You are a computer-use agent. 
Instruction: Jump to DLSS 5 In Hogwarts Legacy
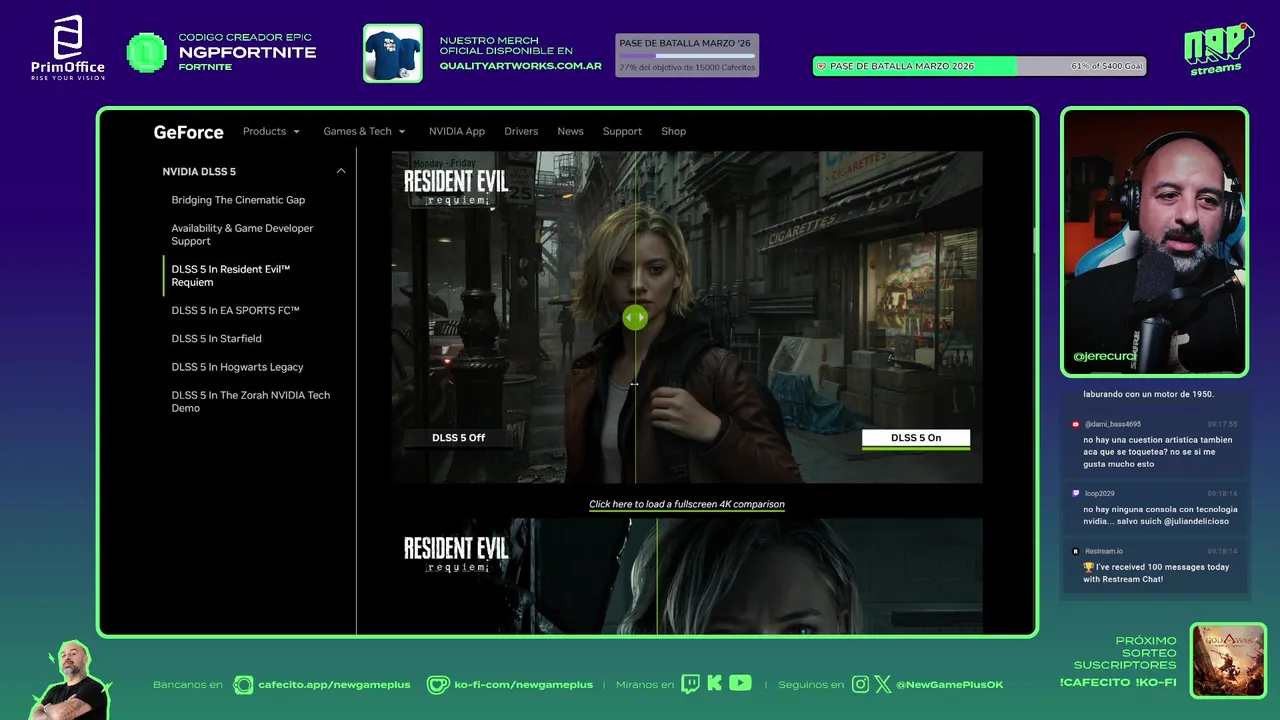click(x=237, y=367)
